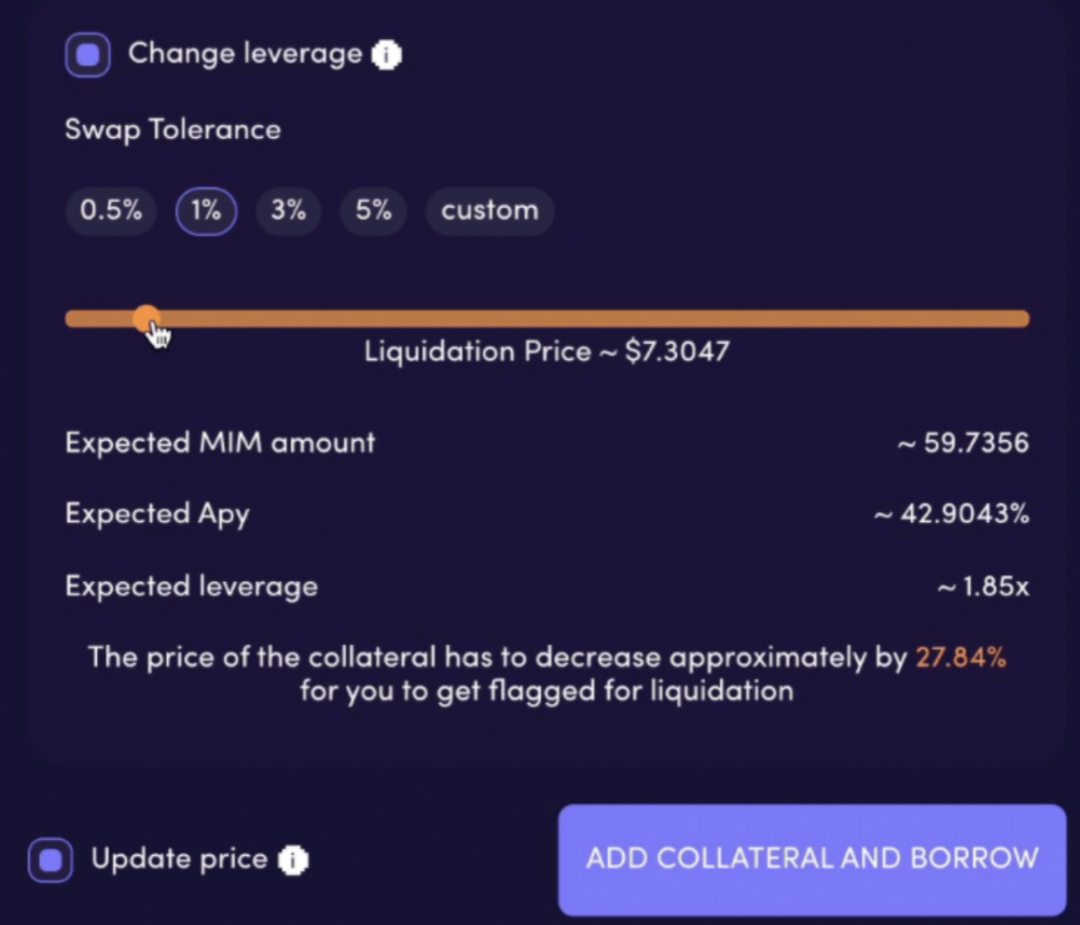
Task: Select 0.5% swap tolerance
Action: (x=111, y=211)
